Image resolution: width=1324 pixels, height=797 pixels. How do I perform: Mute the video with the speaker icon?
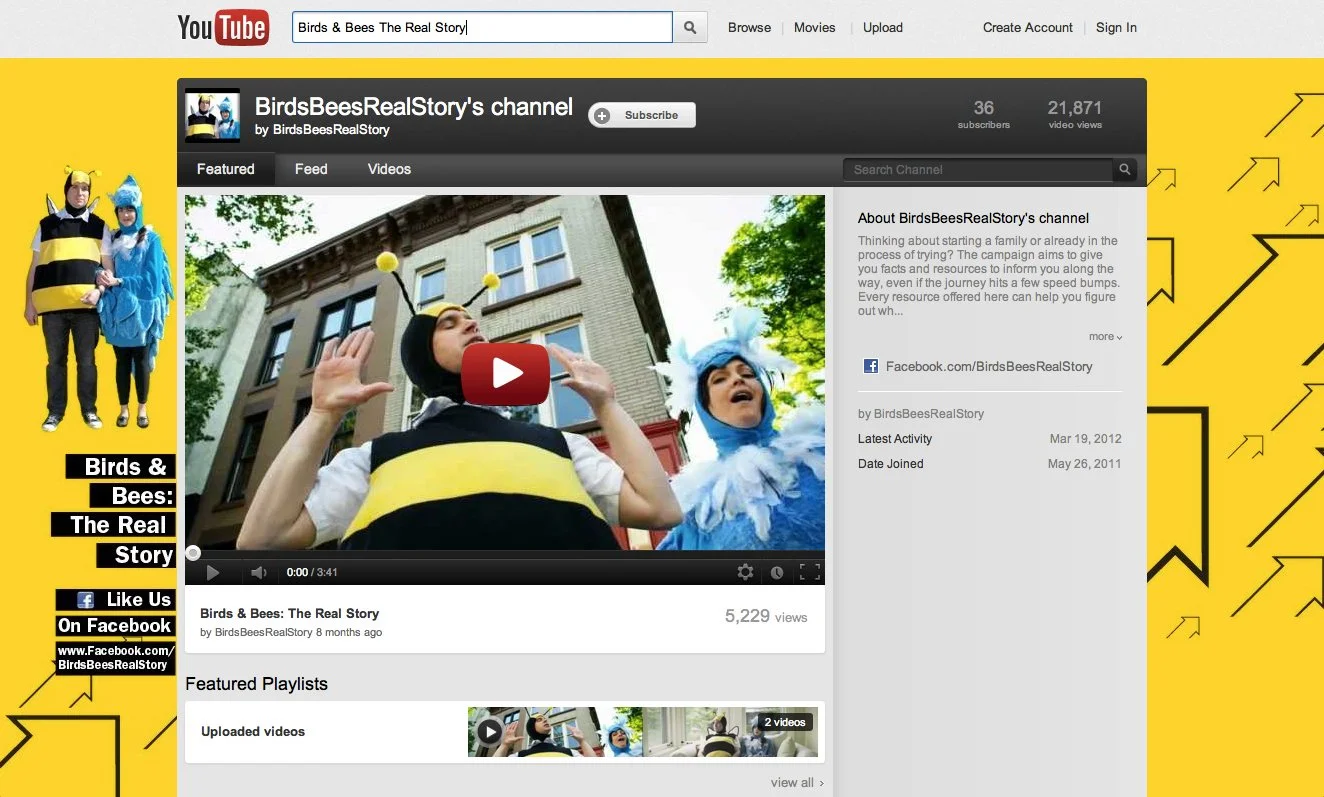coord(259,573)
